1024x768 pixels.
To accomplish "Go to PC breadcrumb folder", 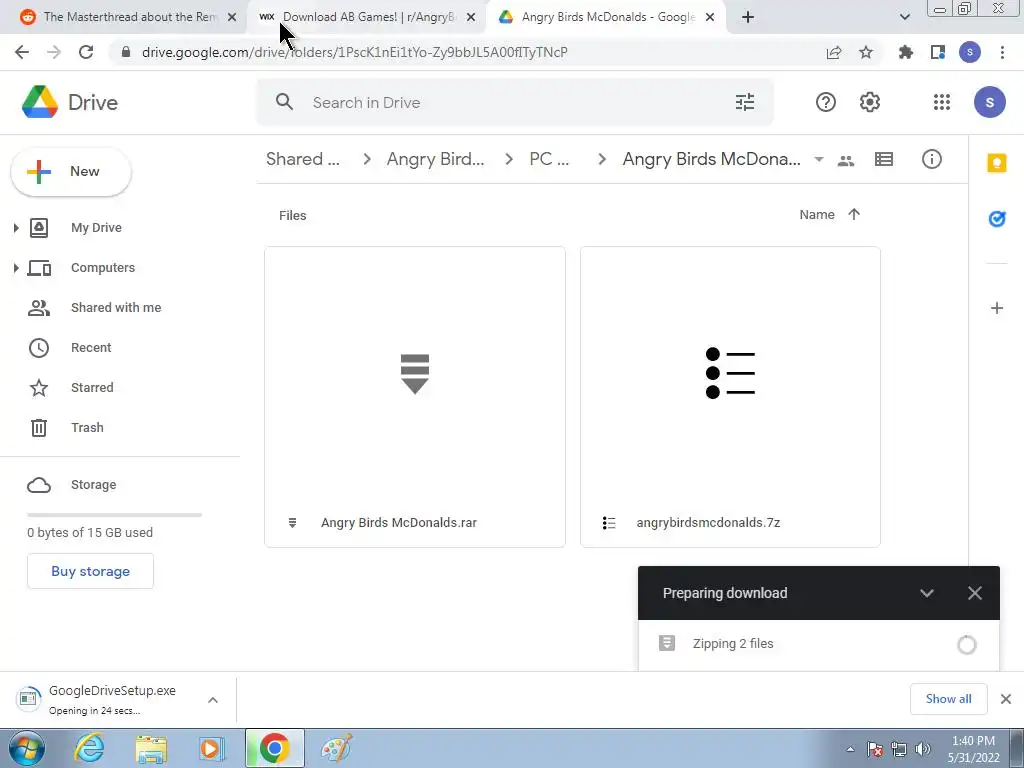I will tap(549, 159).
